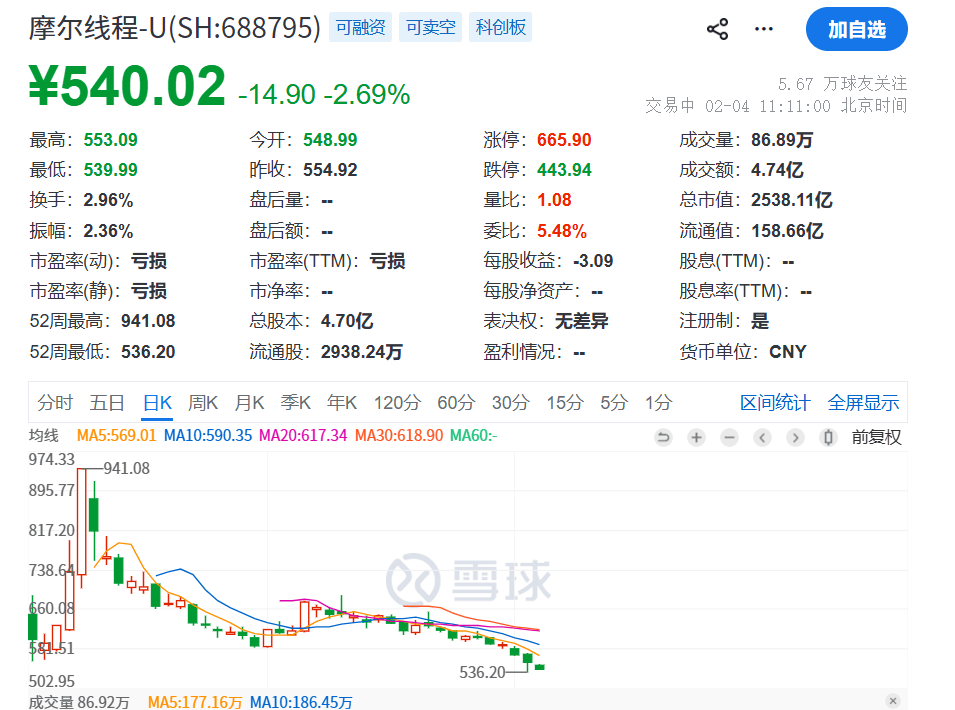
Task: Select the 周K chart tab
Action: (203, 403)
